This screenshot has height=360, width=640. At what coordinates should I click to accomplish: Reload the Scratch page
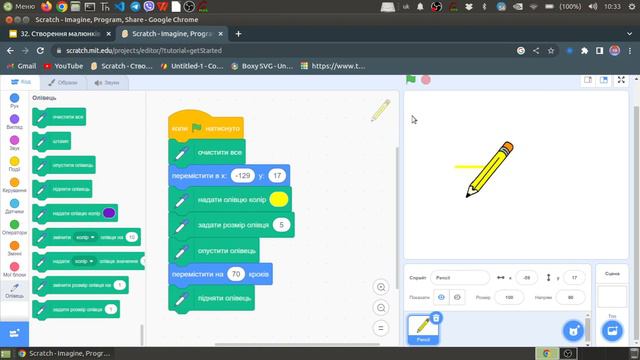(40, 51)
